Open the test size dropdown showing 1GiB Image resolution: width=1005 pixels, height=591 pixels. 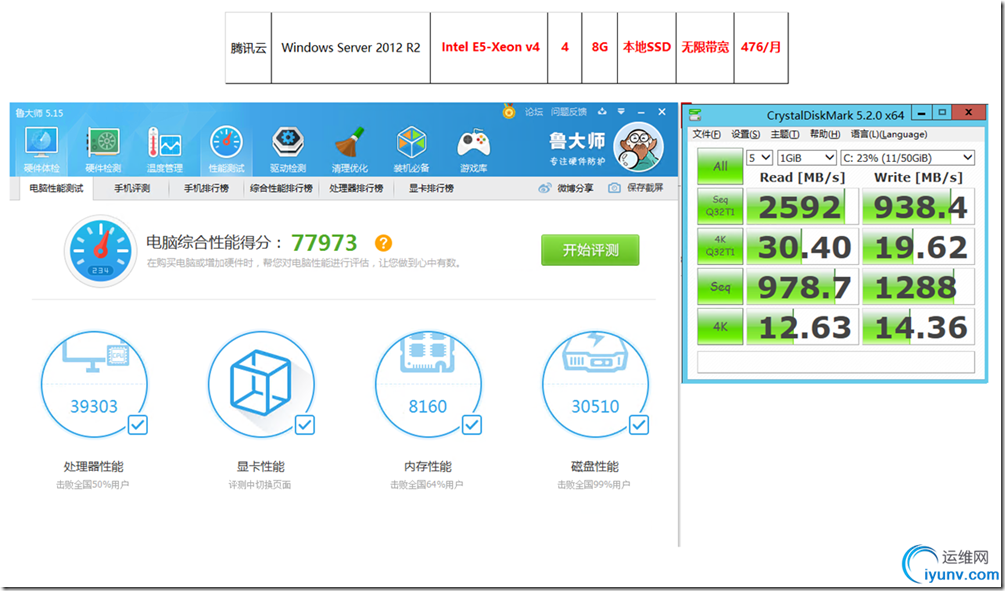coord(807,158)
